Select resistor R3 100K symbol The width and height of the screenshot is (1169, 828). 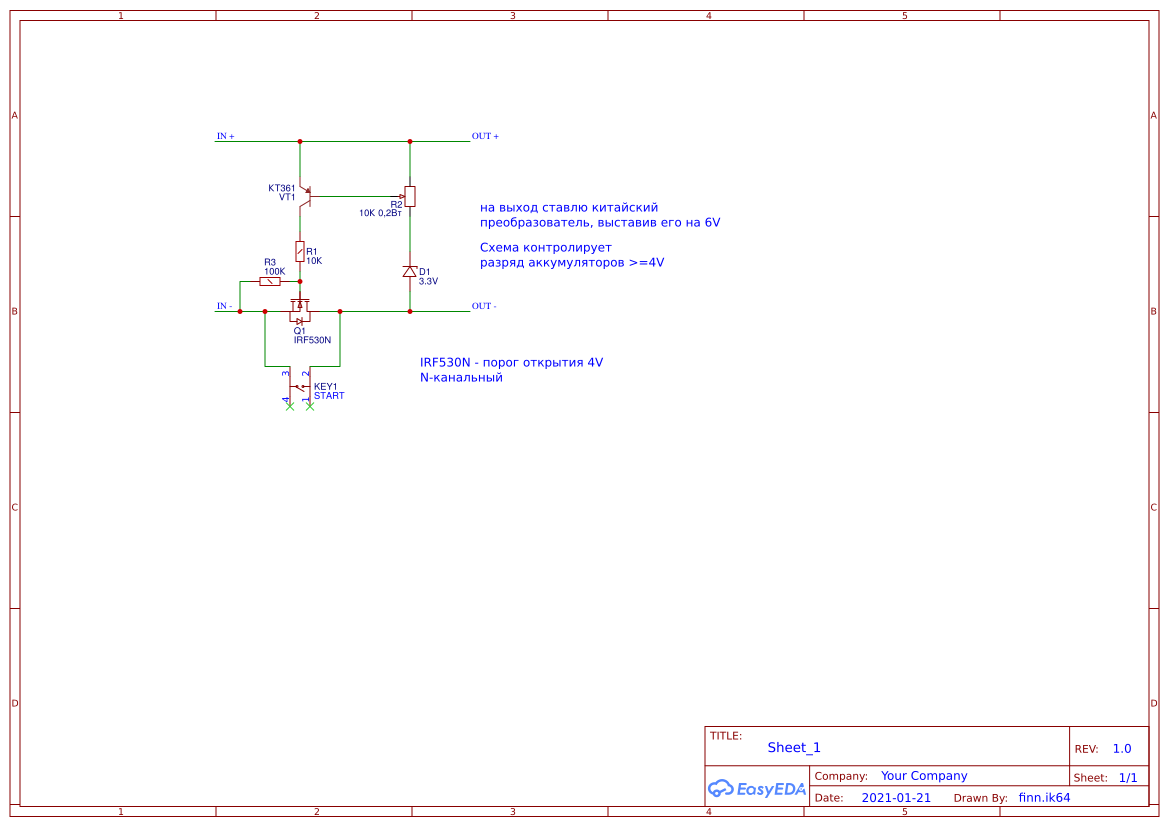click(x=268, y=281)
